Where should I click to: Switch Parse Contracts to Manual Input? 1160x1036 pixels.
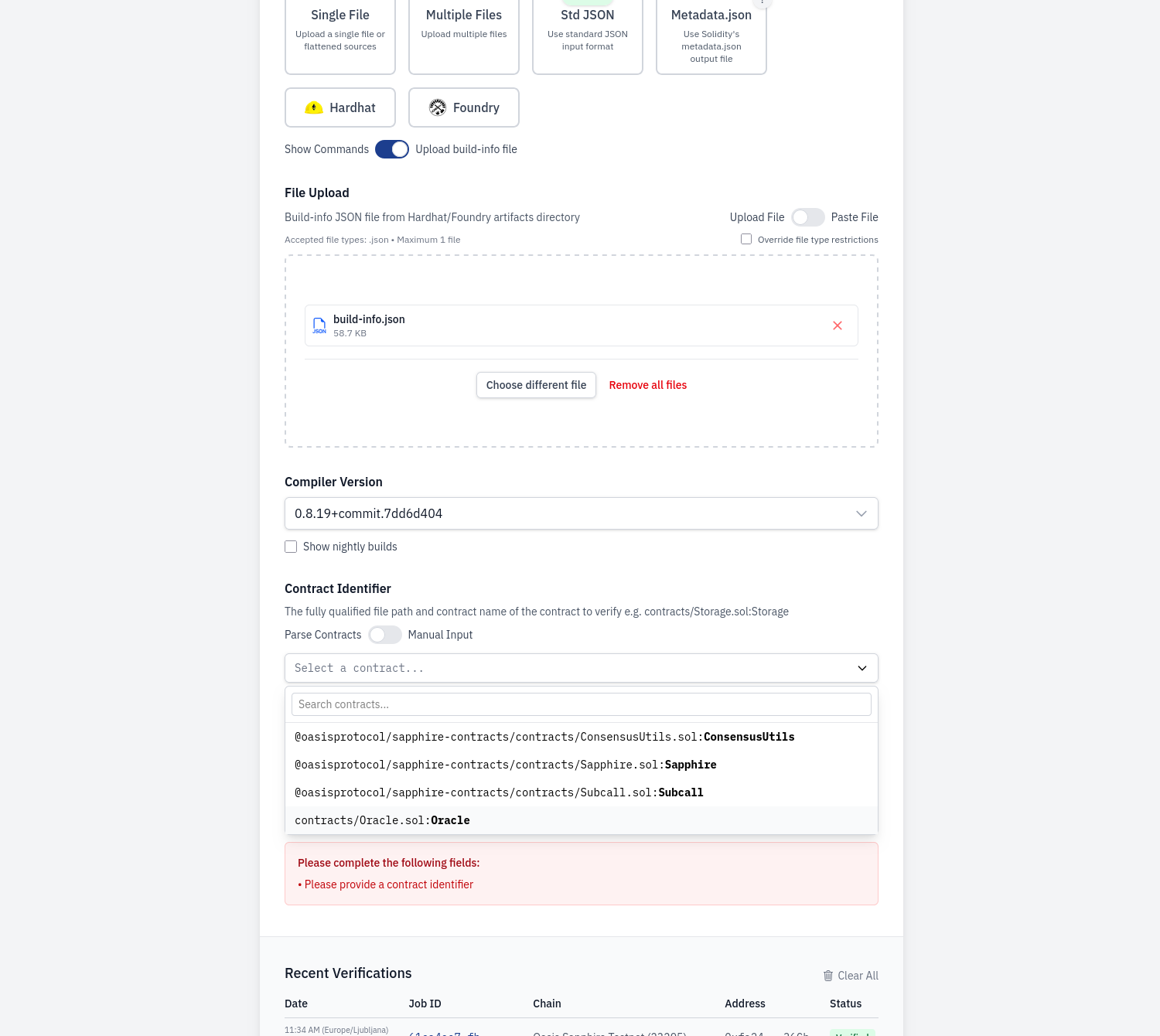point(384,635)
